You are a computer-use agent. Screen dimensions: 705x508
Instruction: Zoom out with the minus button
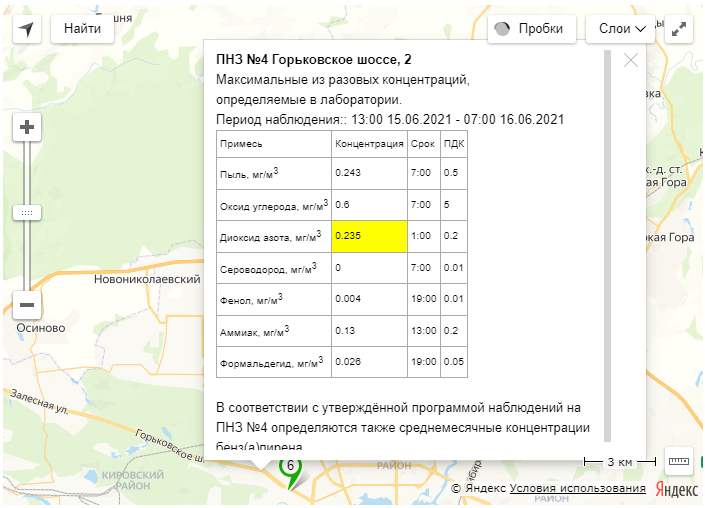pyautogui.click(x=27, y=305)
